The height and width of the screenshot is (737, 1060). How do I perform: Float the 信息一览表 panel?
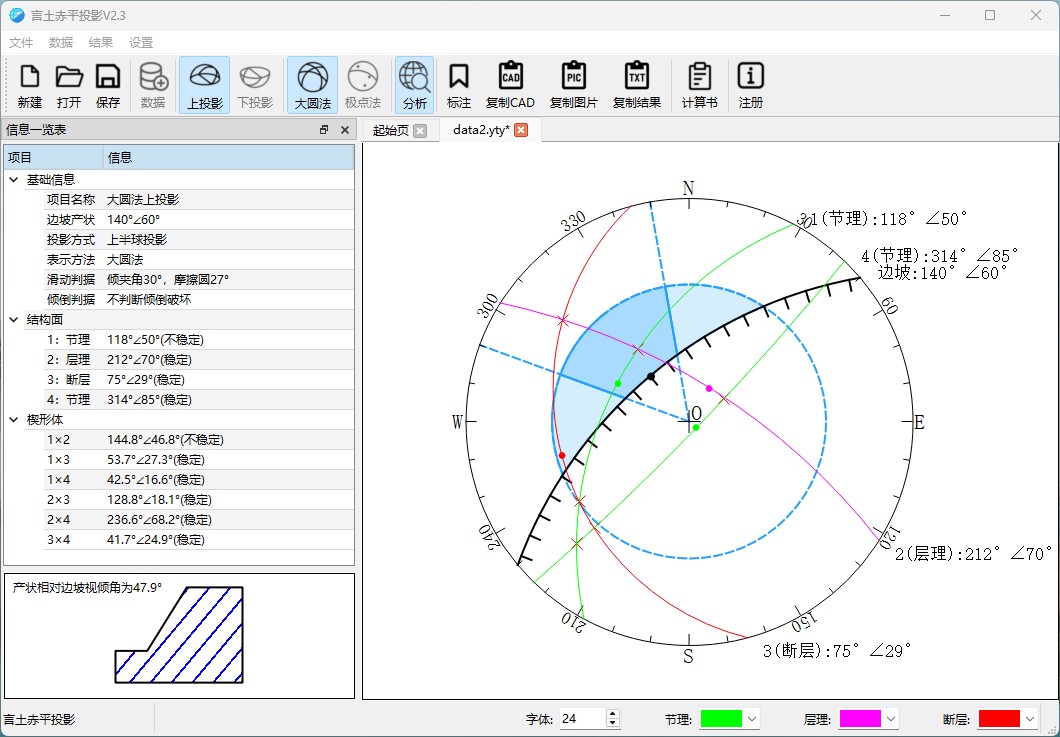click(324, 130)
